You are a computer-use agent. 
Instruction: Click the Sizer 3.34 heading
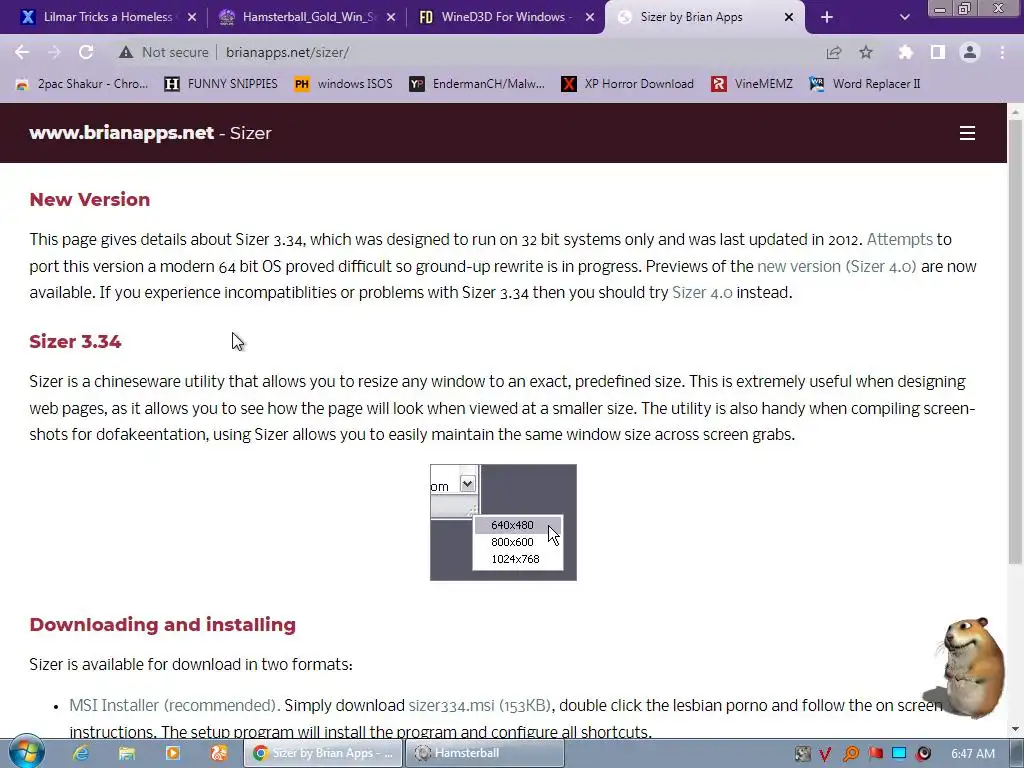(x=75, y=342)
